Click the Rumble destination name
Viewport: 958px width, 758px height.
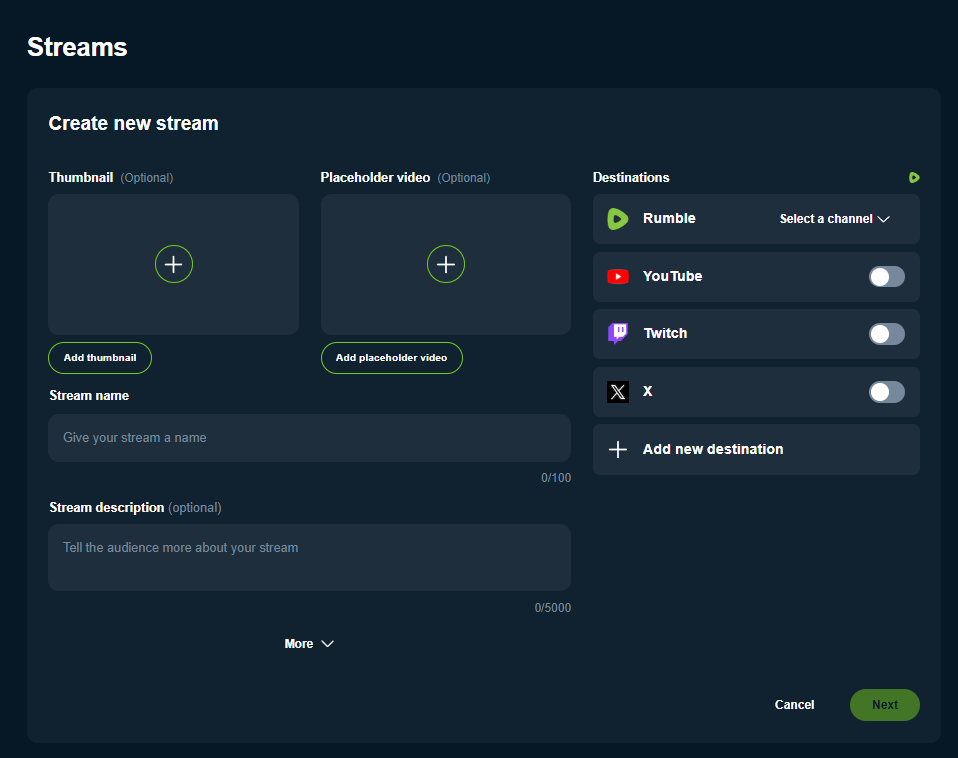[669, 219]
